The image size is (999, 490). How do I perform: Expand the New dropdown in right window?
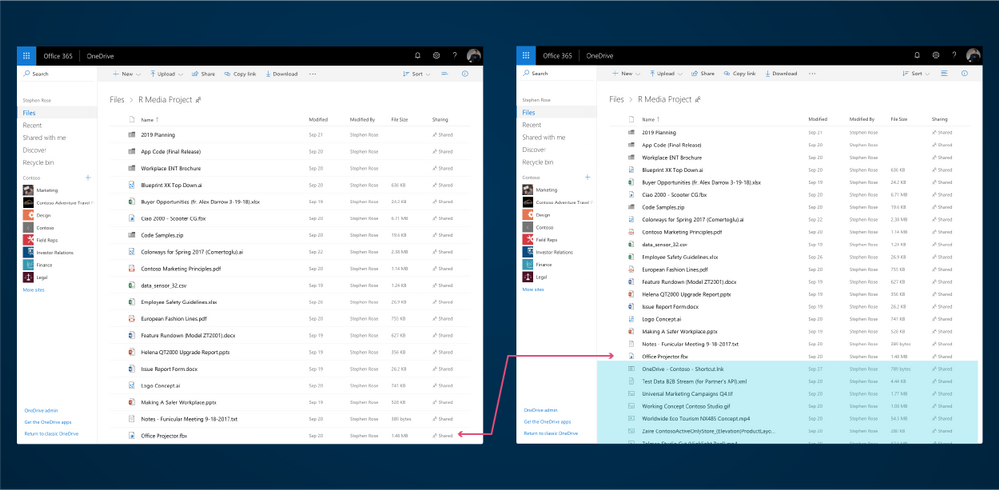tap(626, 74)
